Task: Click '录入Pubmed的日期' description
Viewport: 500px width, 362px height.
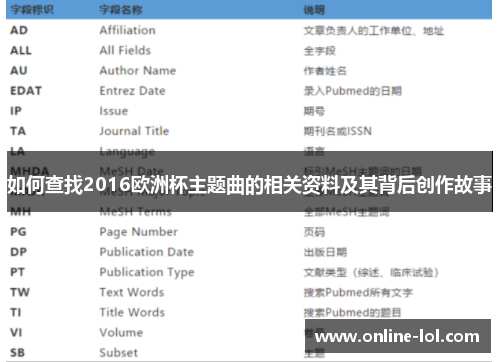Action: click(352, 91)
